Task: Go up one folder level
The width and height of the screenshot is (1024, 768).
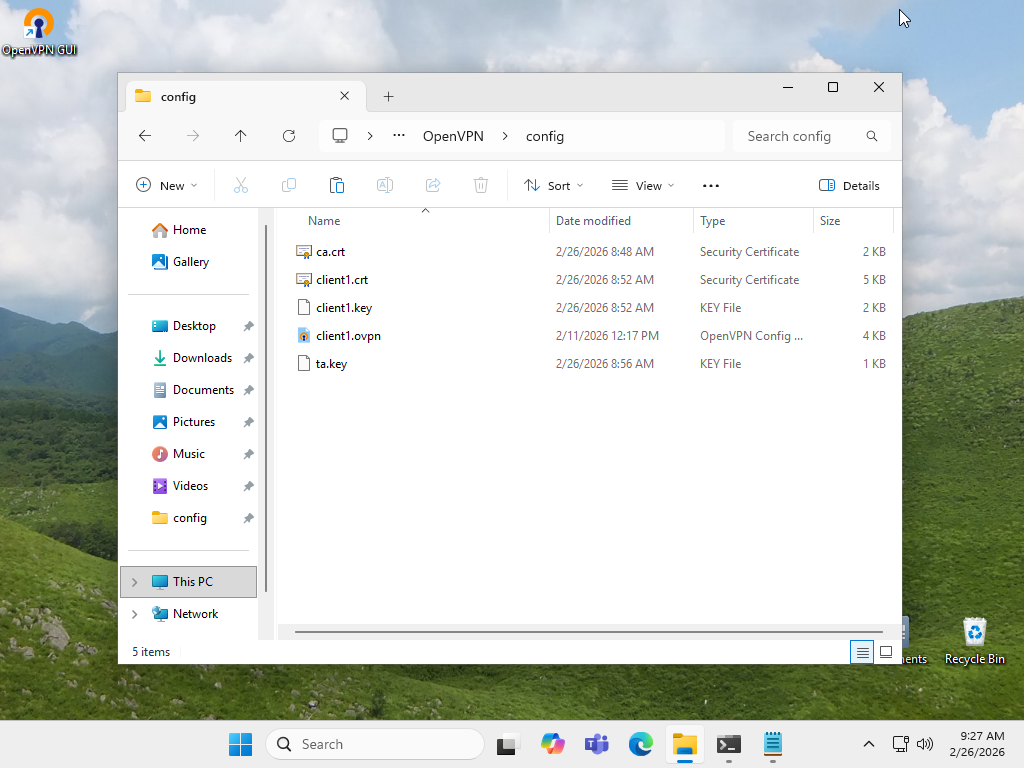Action: [240, 136]
